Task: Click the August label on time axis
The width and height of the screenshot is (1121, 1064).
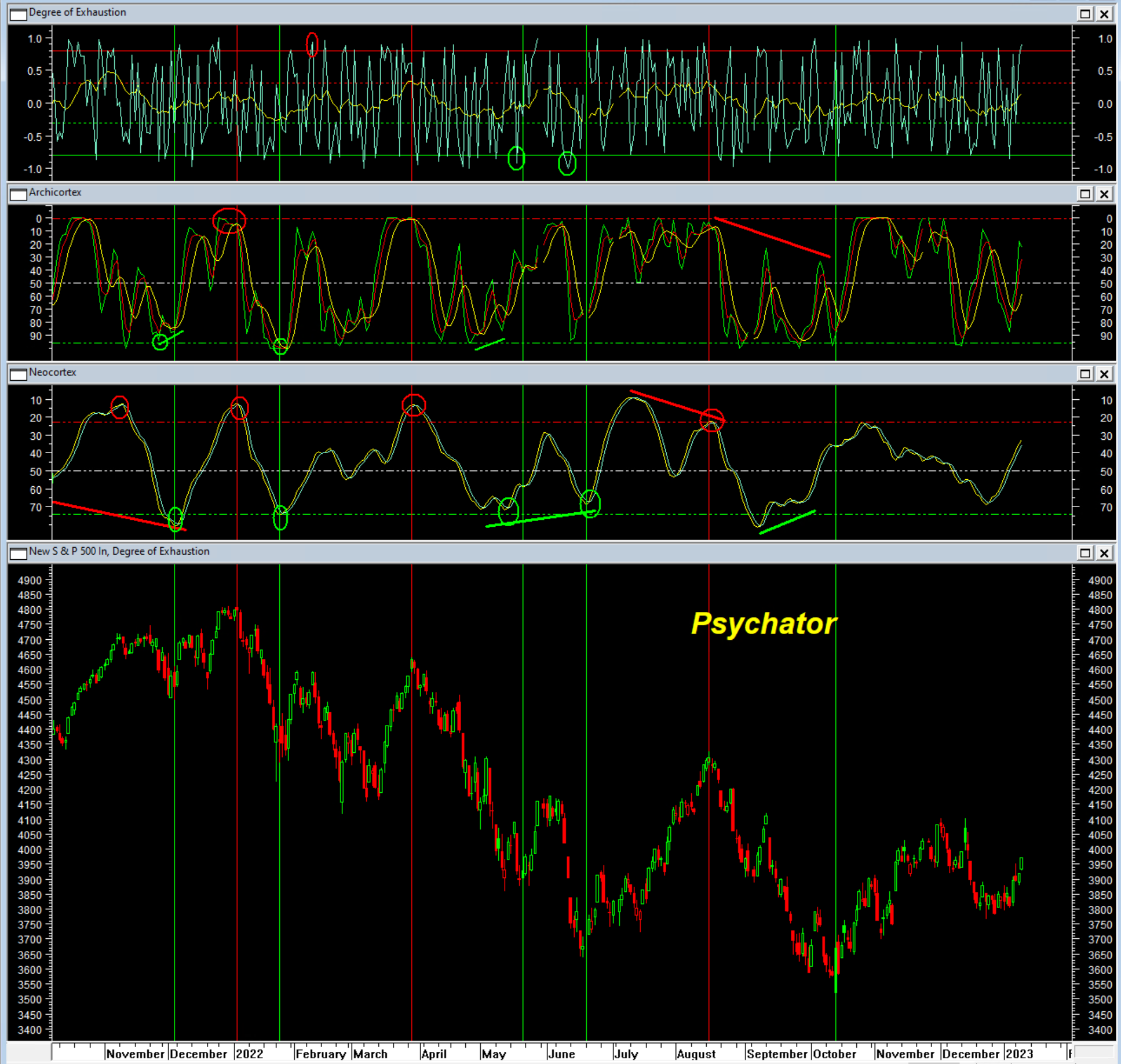Action: [696, 1054]
